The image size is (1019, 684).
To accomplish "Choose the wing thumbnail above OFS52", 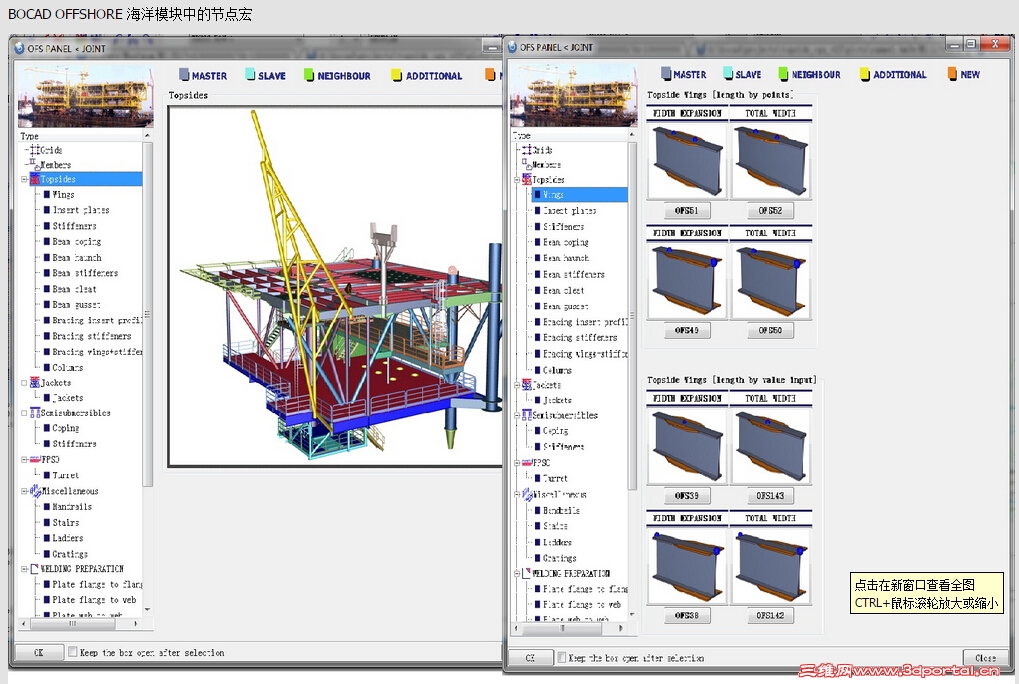I will 771,160.
